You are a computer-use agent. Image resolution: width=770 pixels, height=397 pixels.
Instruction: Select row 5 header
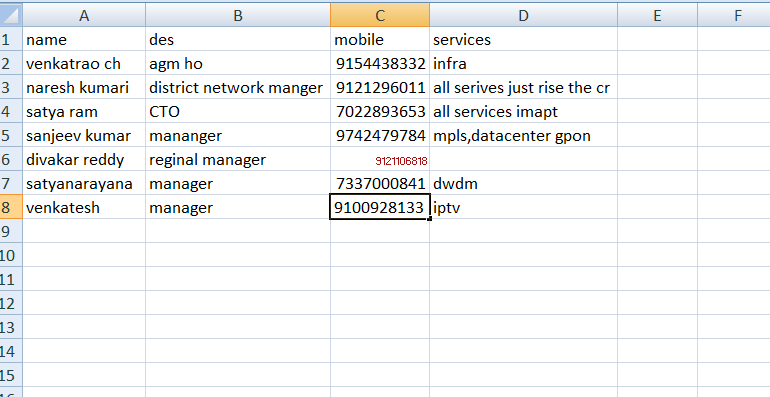(x=11, y=136)
